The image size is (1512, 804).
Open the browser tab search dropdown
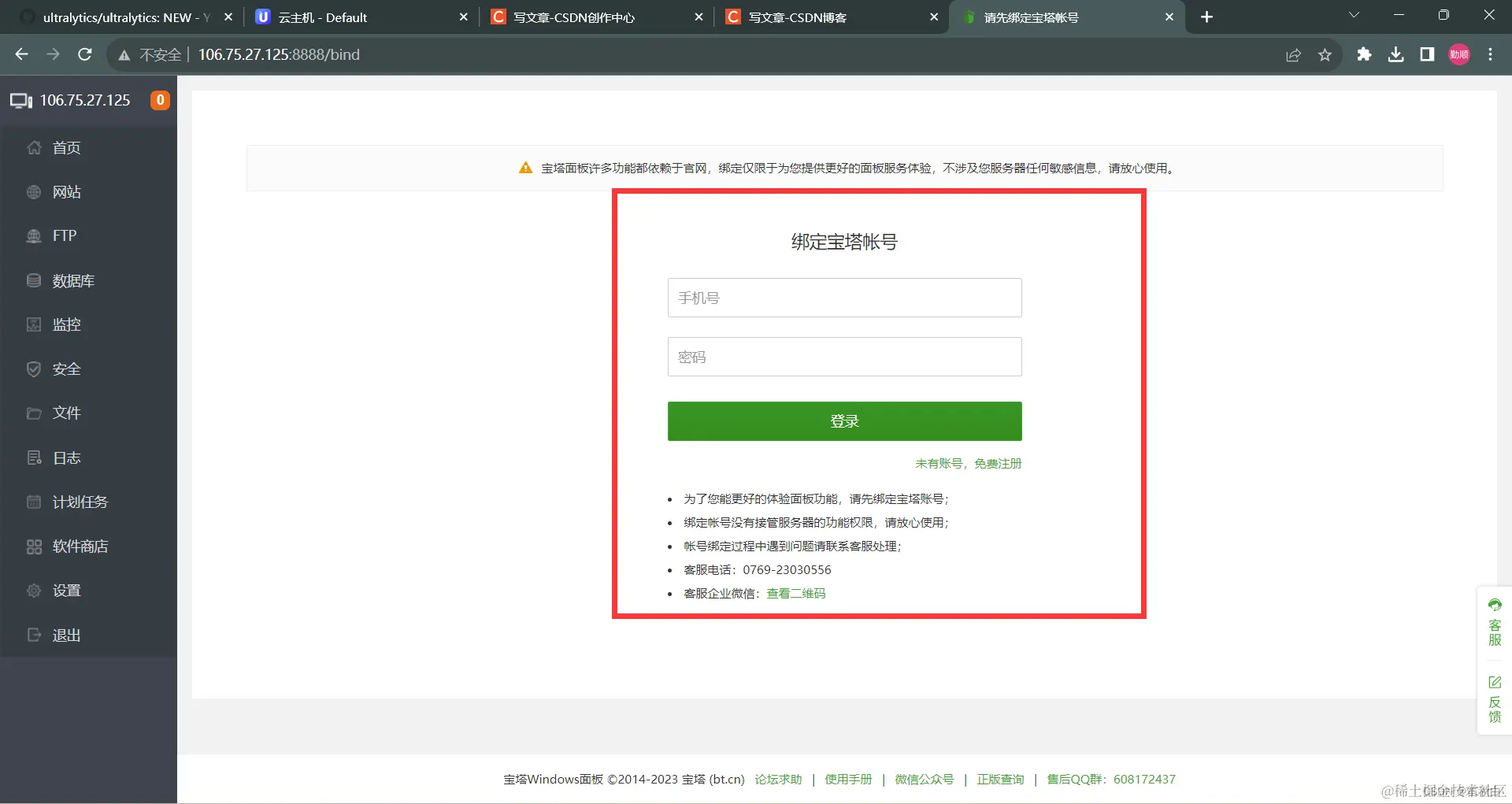pos(1354,15)
